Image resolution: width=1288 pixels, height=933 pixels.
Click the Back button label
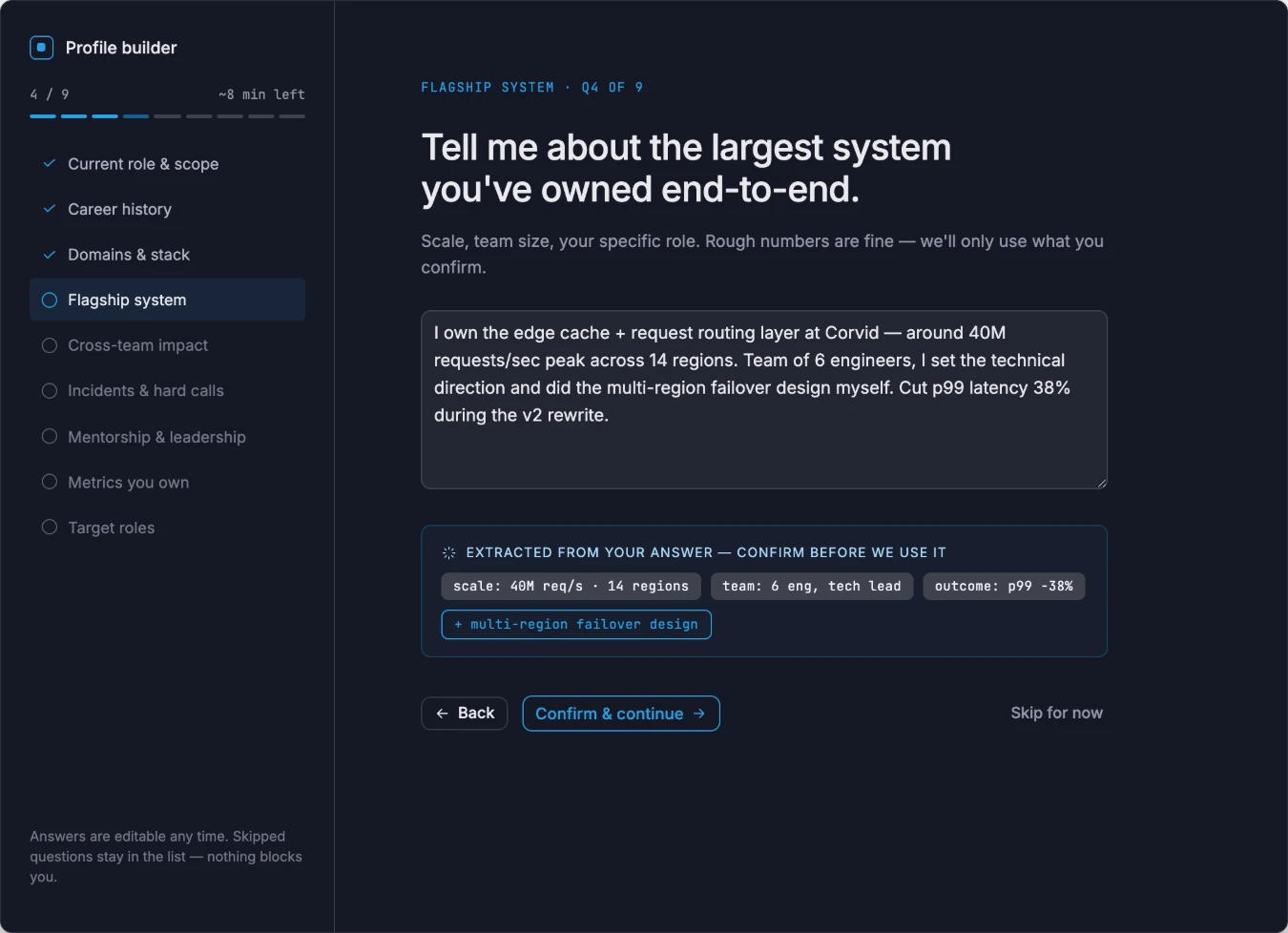[x=476, y=714]
